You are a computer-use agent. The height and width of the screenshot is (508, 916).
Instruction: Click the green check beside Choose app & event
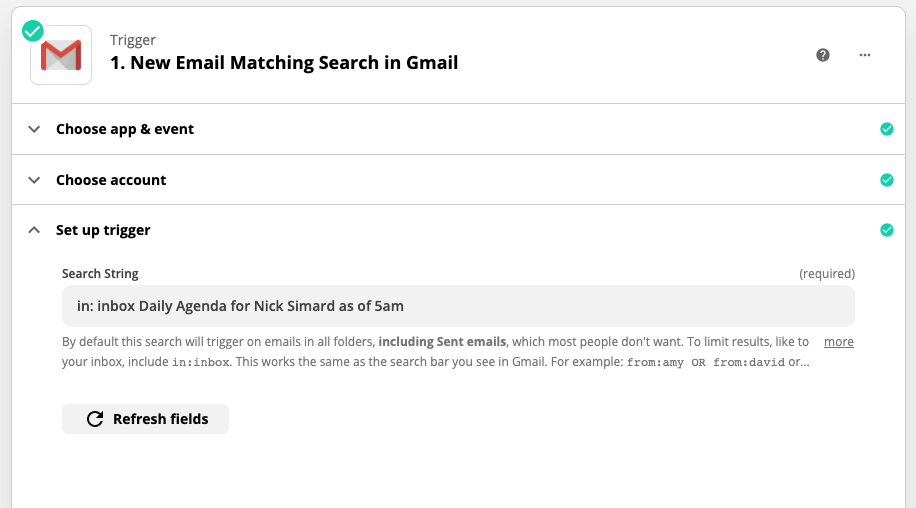[886, 129]
